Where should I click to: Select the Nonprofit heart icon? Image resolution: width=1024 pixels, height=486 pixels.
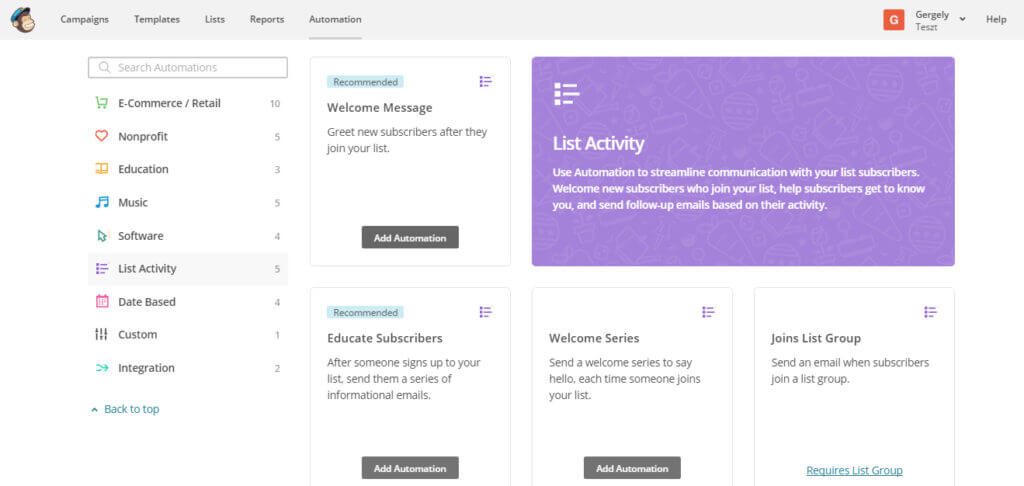101,137
